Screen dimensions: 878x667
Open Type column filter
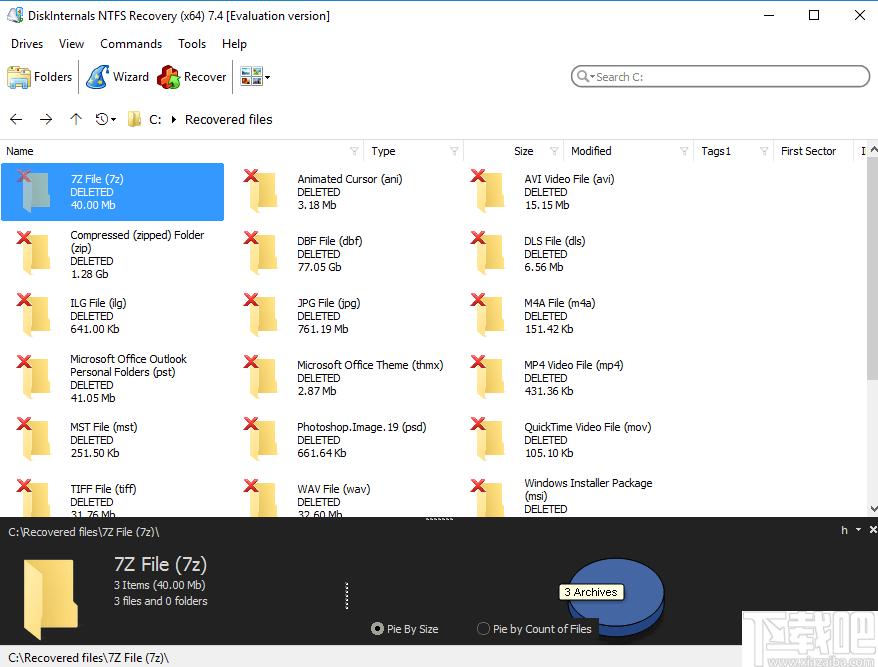(454, 151)
